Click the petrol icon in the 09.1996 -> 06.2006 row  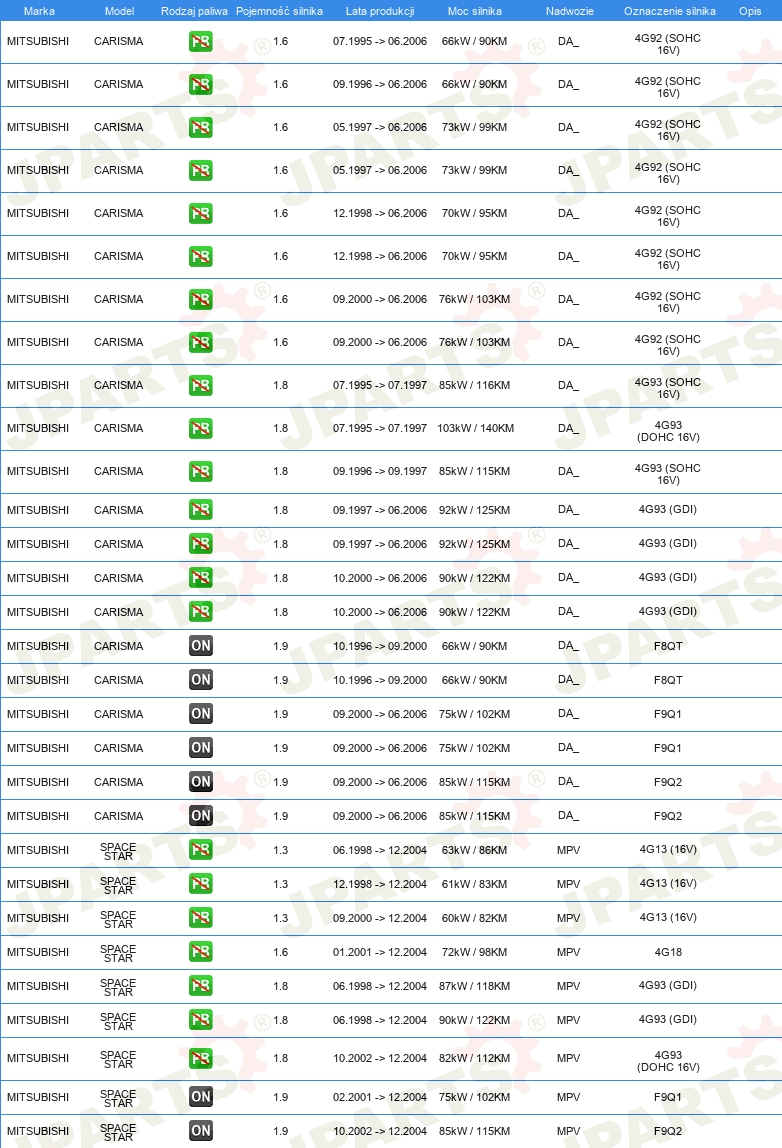click(201, 85)
